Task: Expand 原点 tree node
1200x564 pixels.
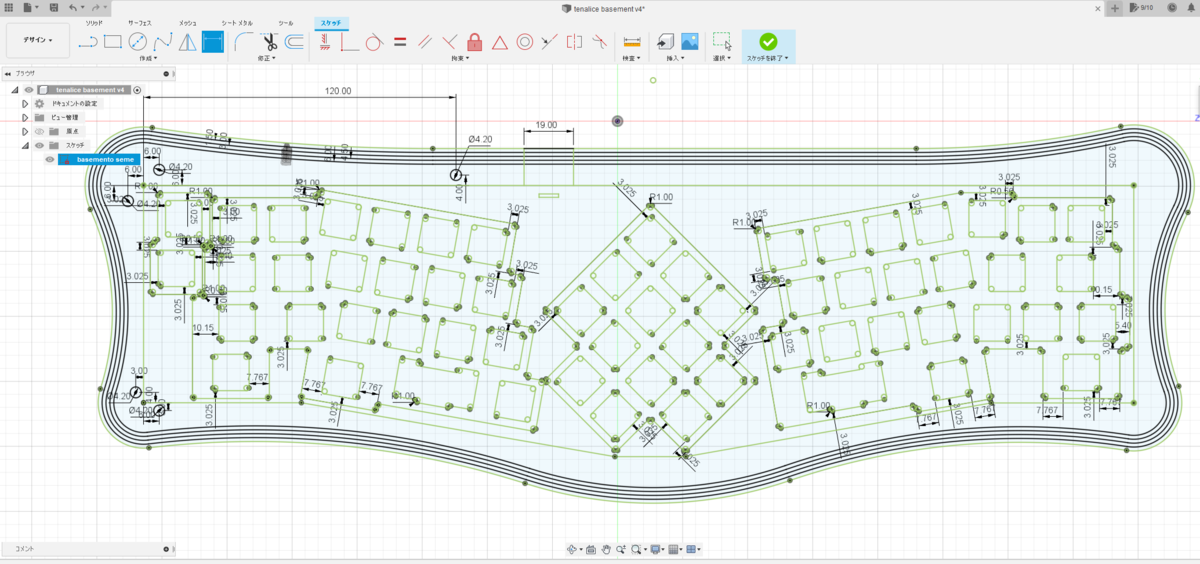Action: 26,131
